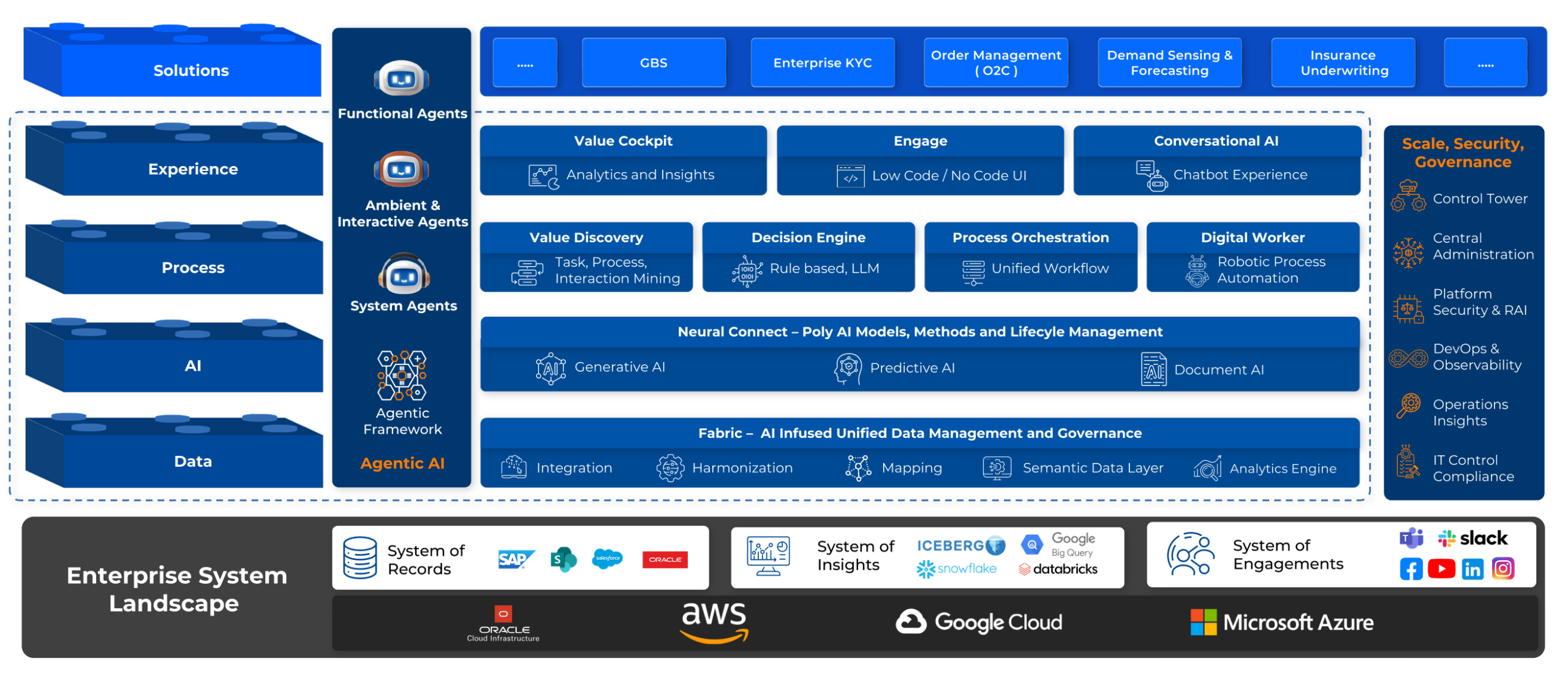Select the Semantic Data Layer icon
The image size is (1568, 680).
coord(996,468)
